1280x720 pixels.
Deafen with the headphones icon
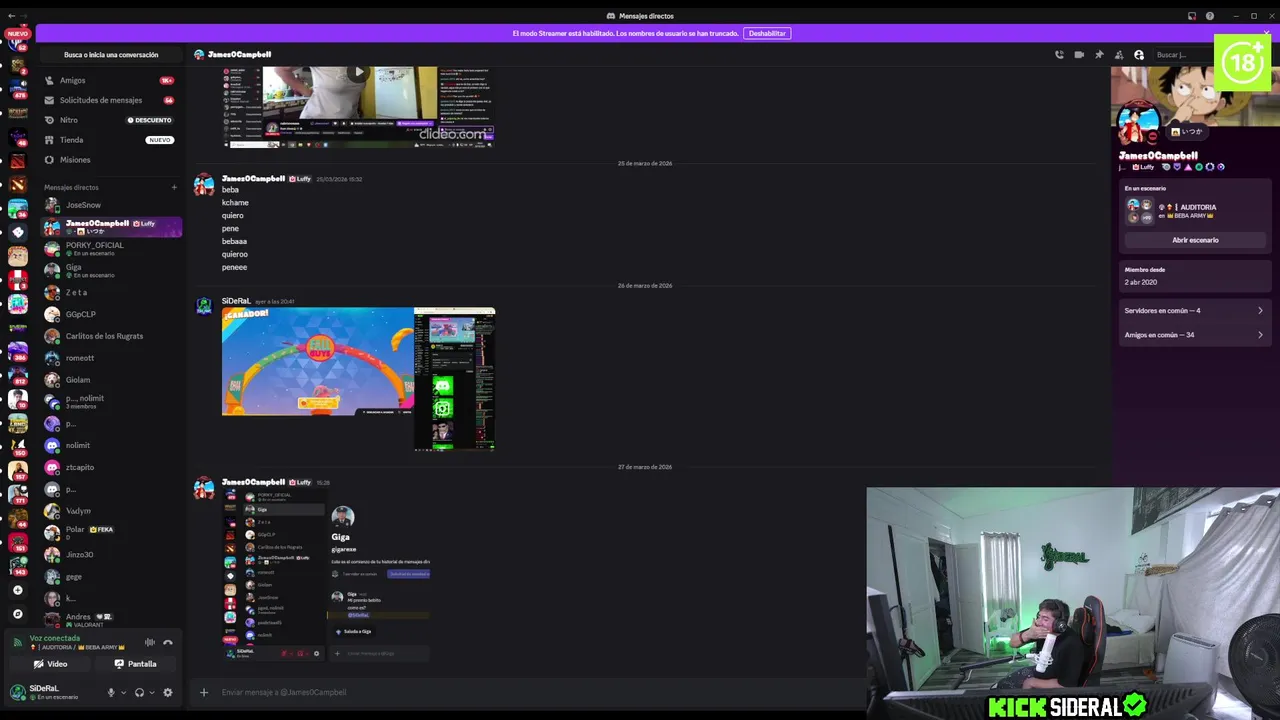tap(139, 692)
